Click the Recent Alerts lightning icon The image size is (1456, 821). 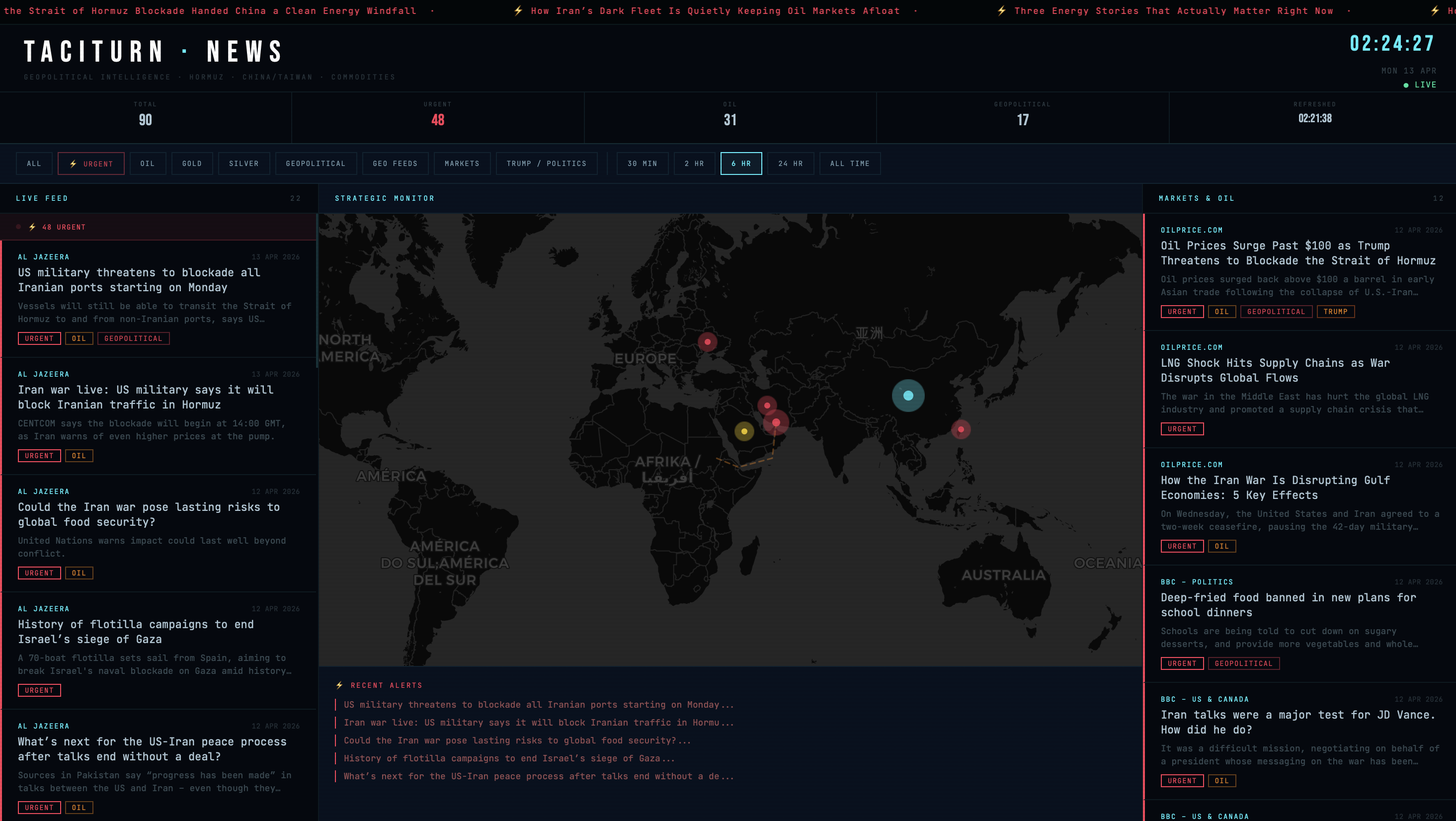[339, 685]
